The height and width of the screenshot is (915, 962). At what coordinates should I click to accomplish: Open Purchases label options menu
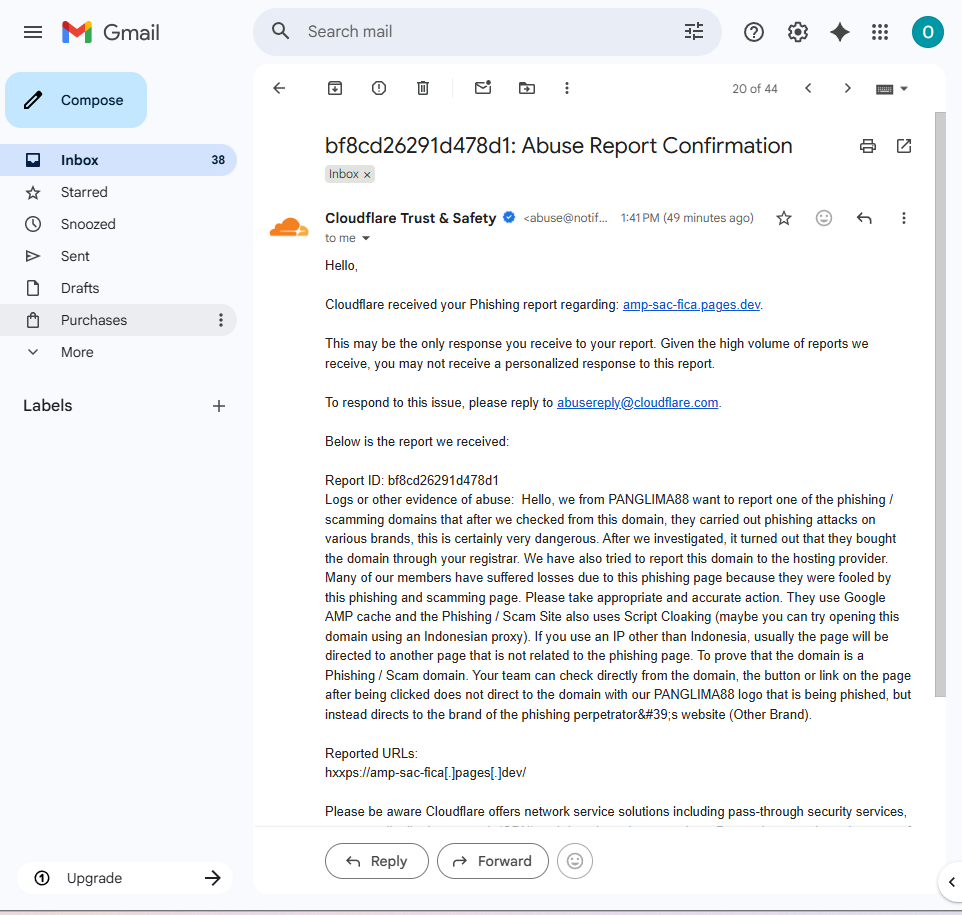(x=221, y=320)
